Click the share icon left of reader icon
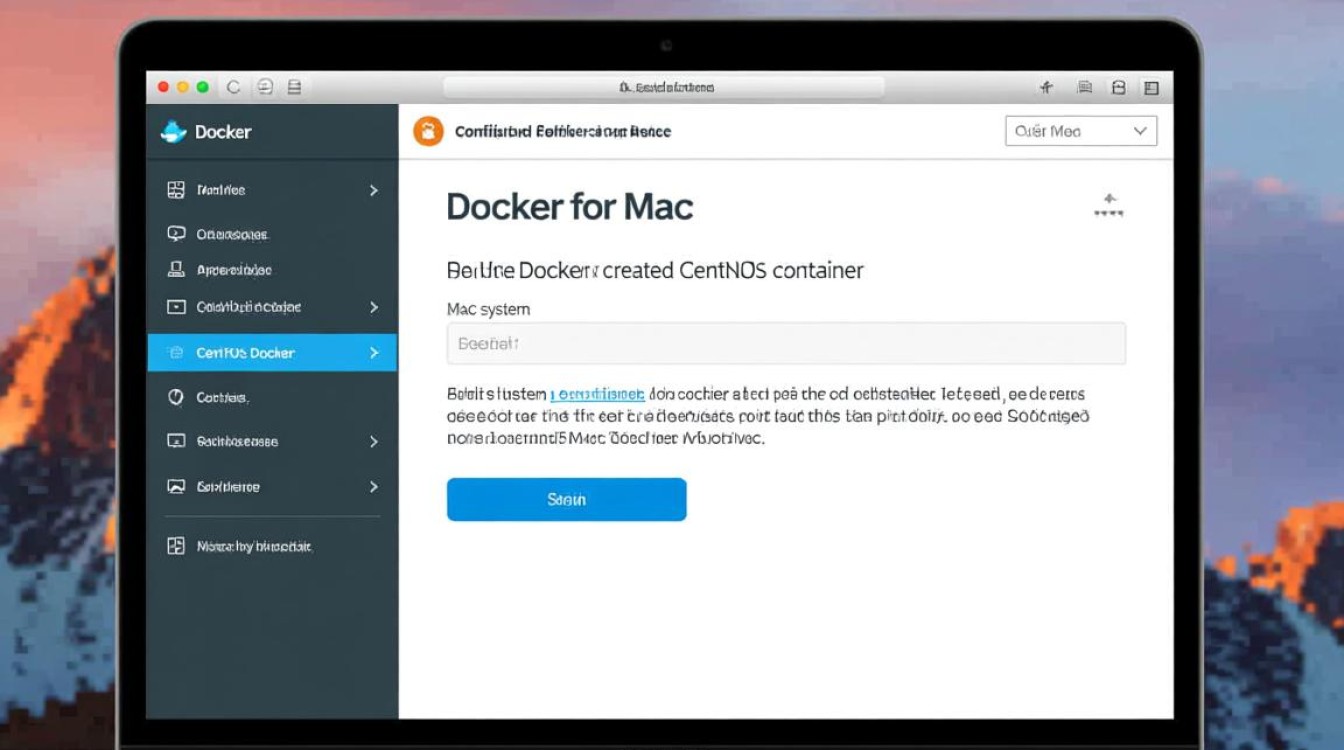This screenshot has height=750, width=1344. click(1047, 88)
